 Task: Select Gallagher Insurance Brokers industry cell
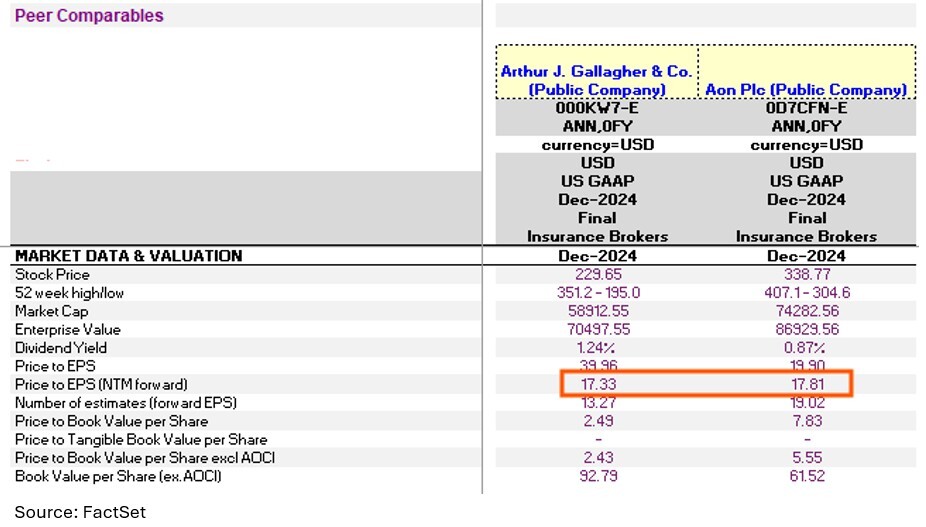pos(597,236)
